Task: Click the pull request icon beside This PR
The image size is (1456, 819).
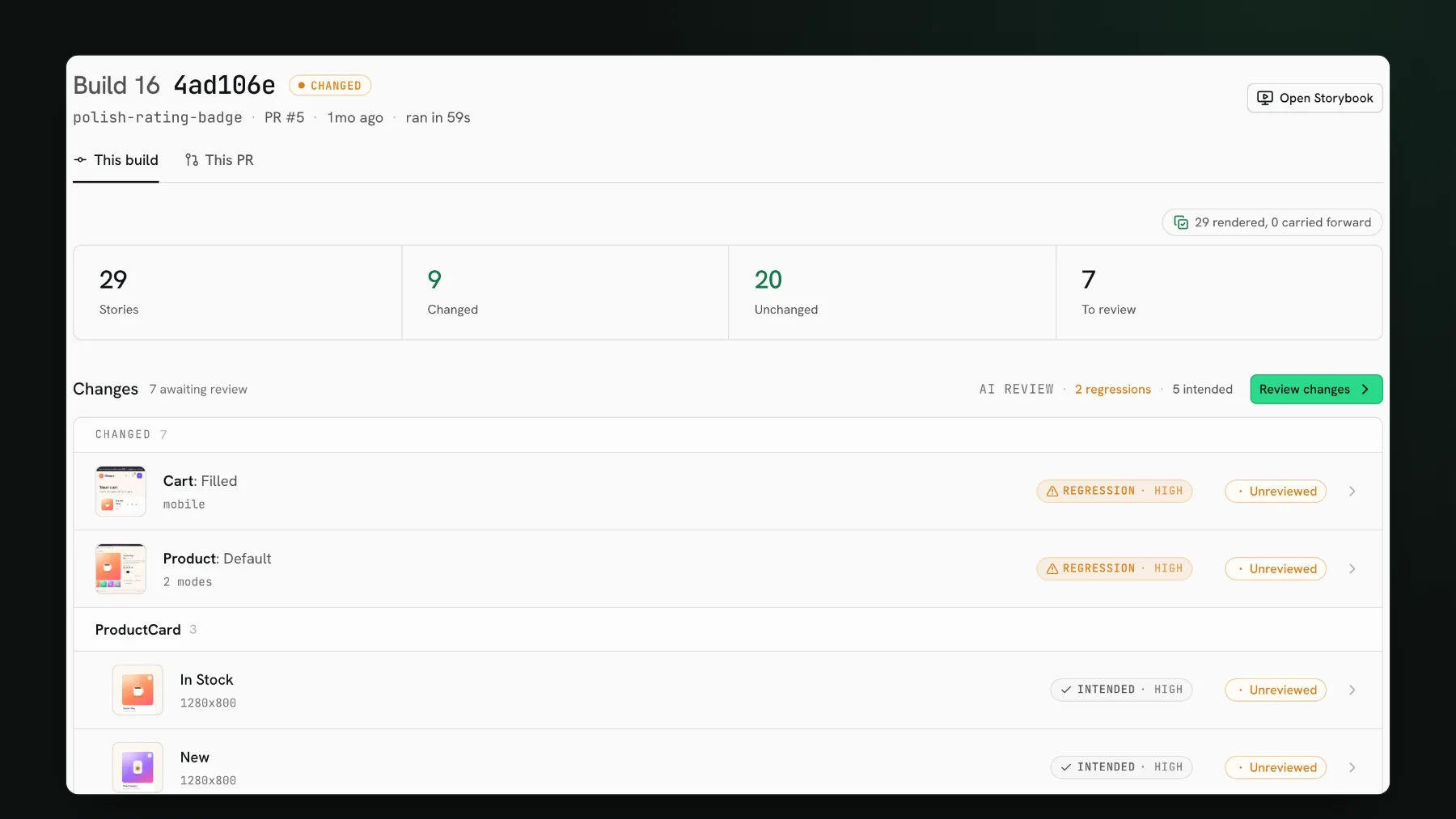Action: click(192, 160)
